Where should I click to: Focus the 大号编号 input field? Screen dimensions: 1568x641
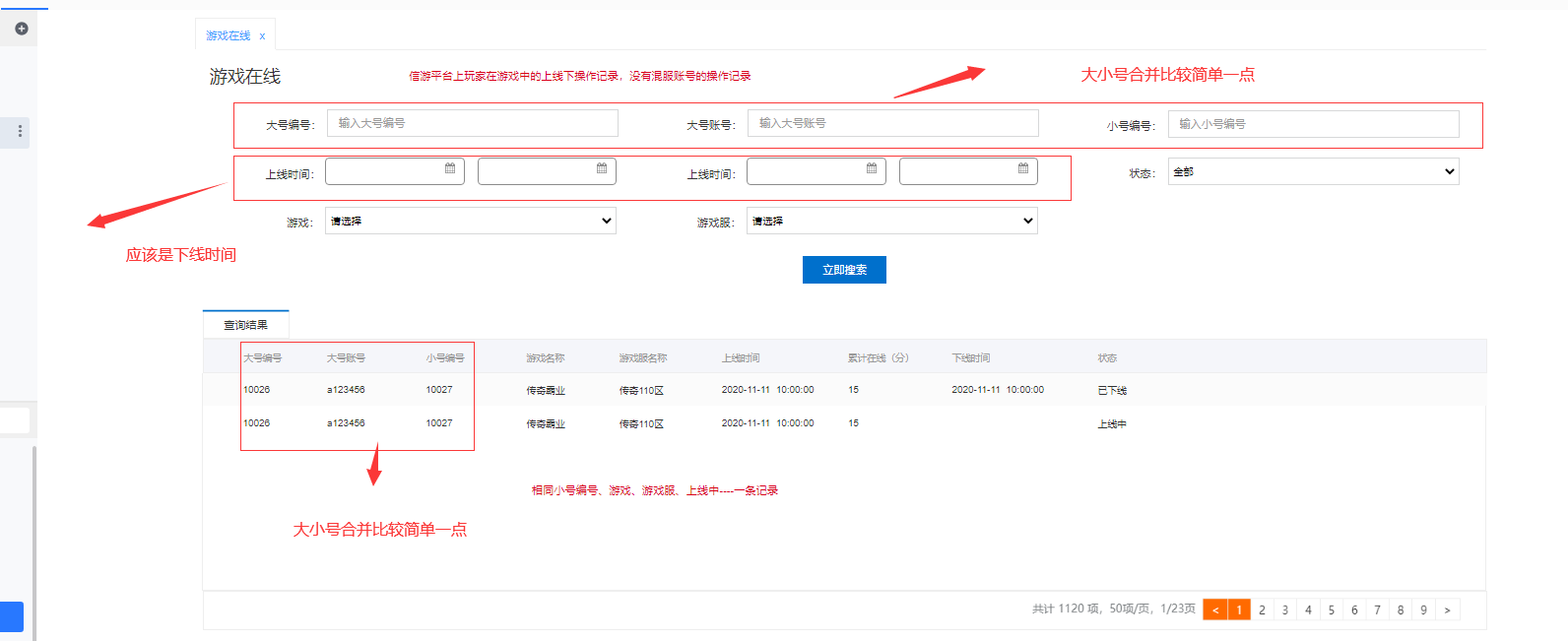[x=473, y=123]
